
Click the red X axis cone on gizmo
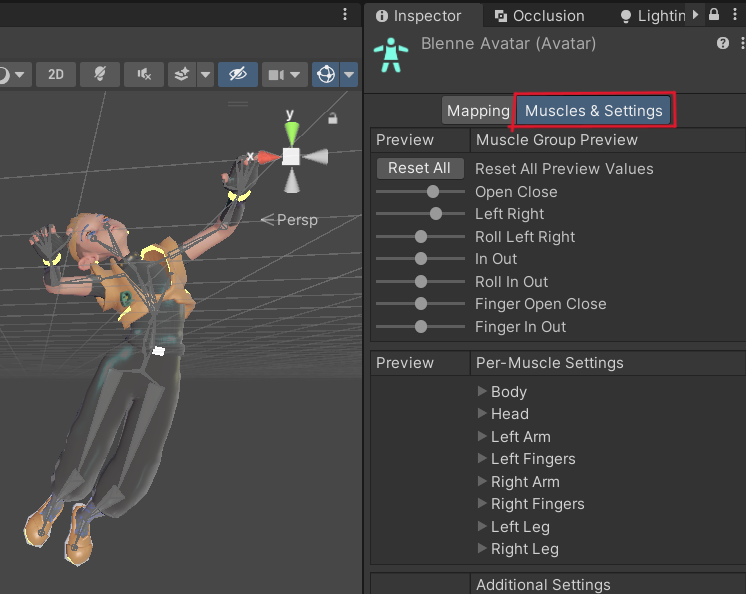[267, 157]
